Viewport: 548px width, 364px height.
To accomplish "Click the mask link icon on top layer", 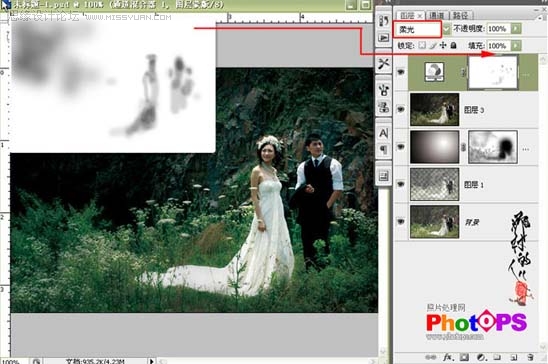I will click(463, 72).
